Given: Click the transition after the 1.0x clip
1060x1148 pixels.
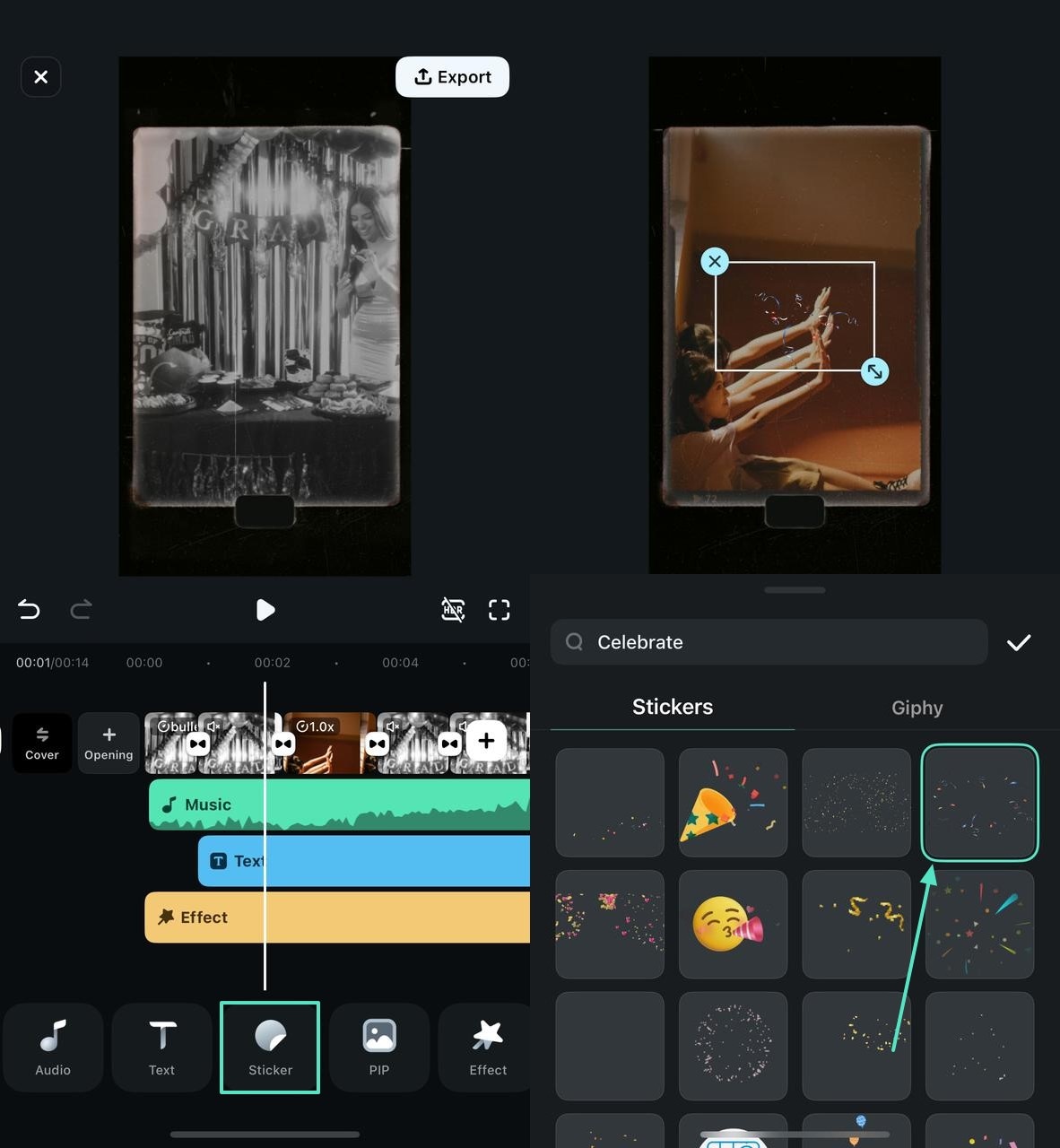Looking at the screenshot, I should (x=378, y=744).
